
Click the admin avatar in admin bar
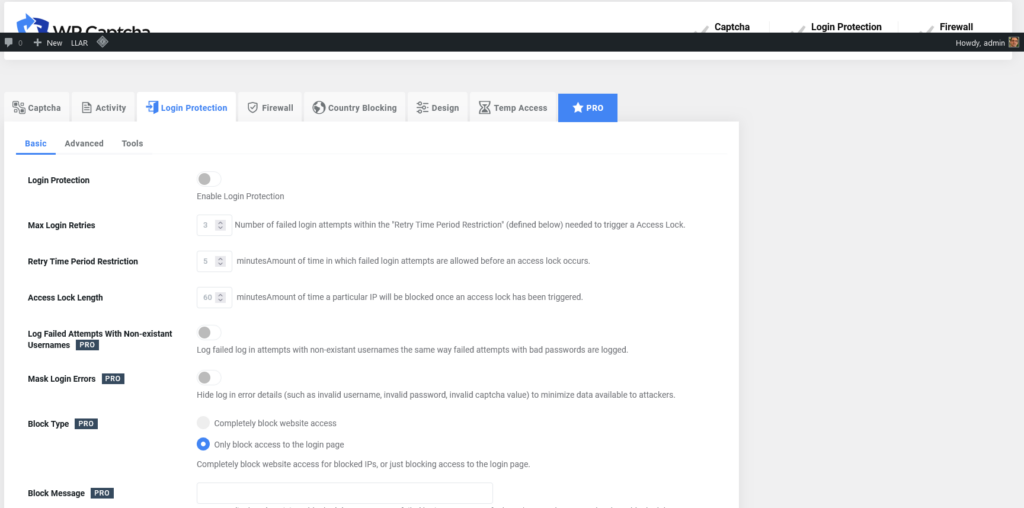[1014, 42]
